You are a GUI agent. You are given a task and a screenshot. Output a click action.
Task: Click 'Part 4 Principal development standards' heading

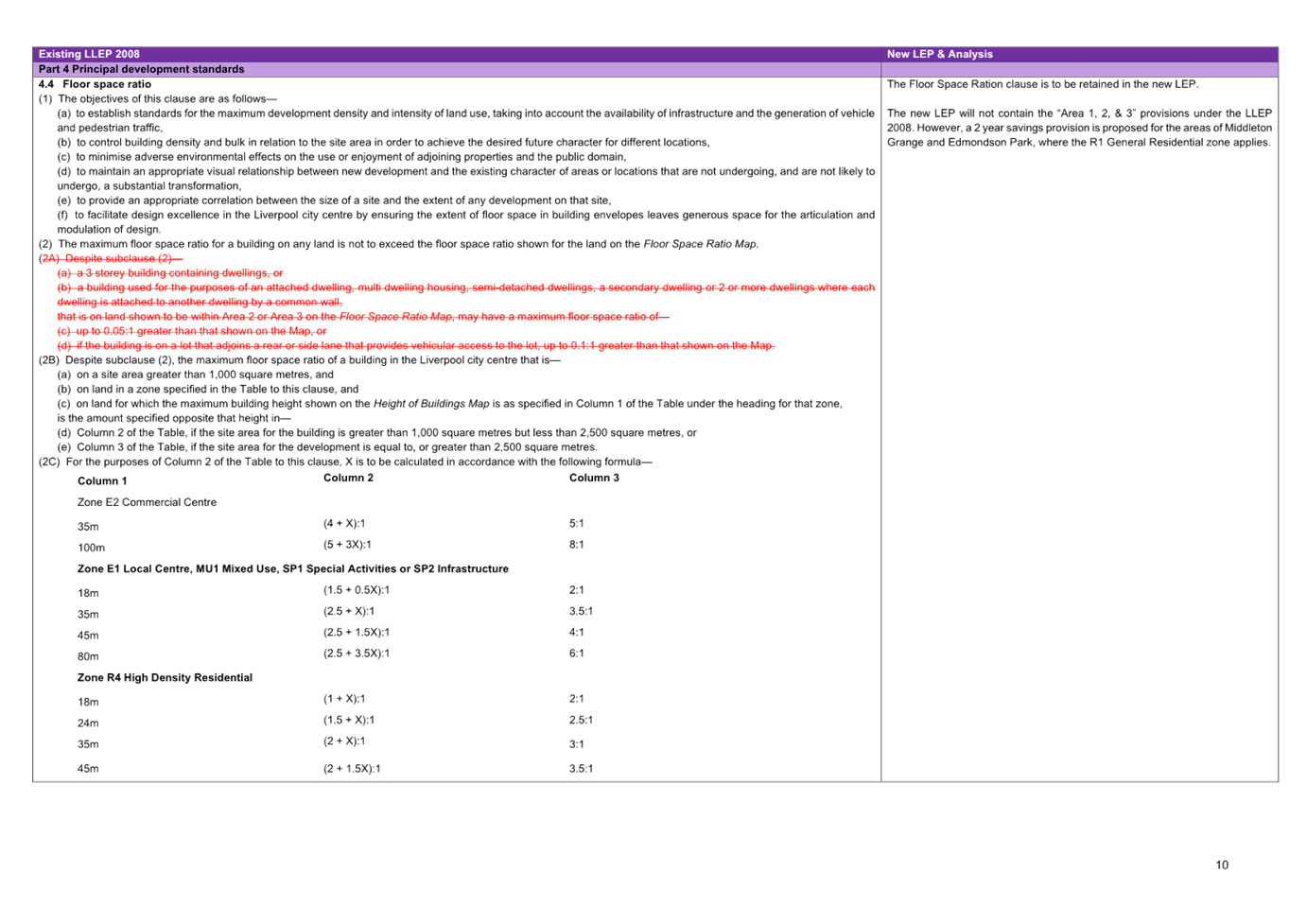click(x=141, y=69)
